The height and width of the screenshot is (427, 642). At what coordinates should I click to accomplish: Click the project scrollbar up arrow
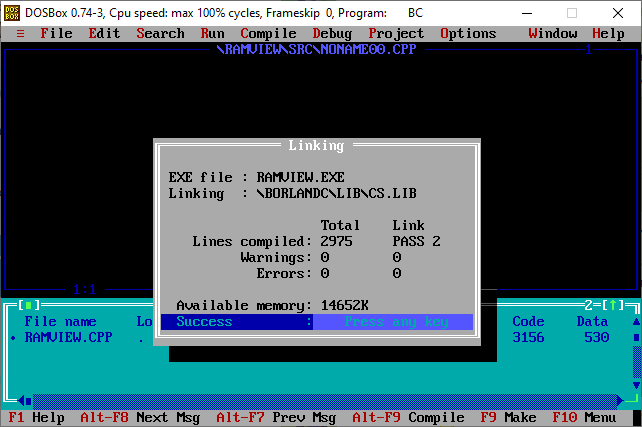[x=636, y=321]
